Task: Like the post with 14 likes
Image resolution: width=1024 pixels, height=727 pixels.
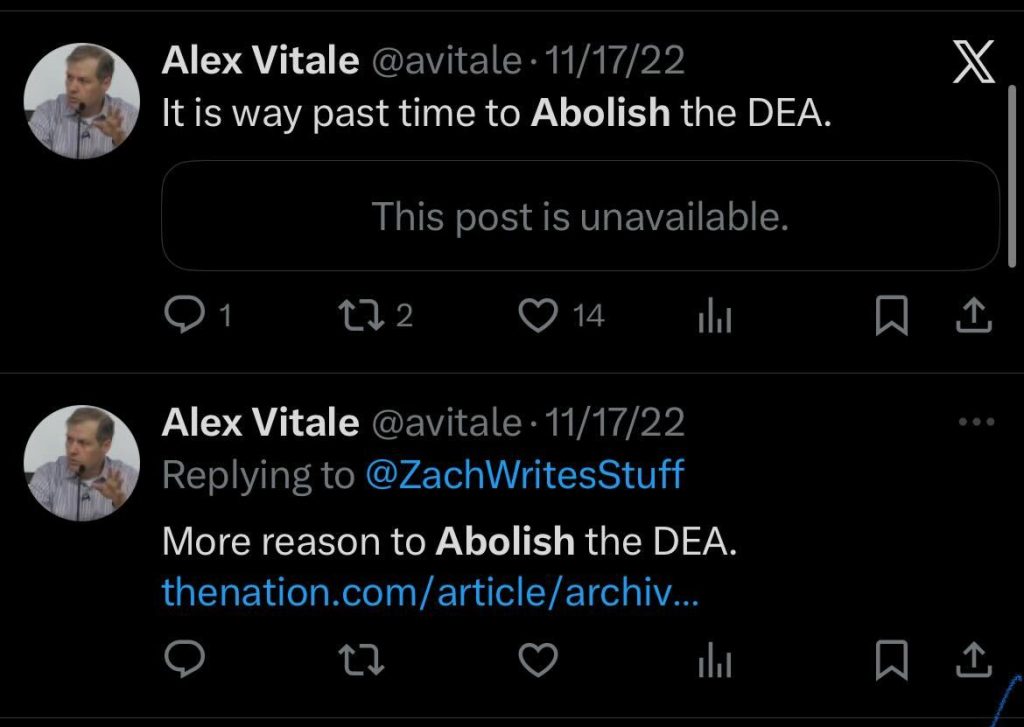Action: pos(540,316)
